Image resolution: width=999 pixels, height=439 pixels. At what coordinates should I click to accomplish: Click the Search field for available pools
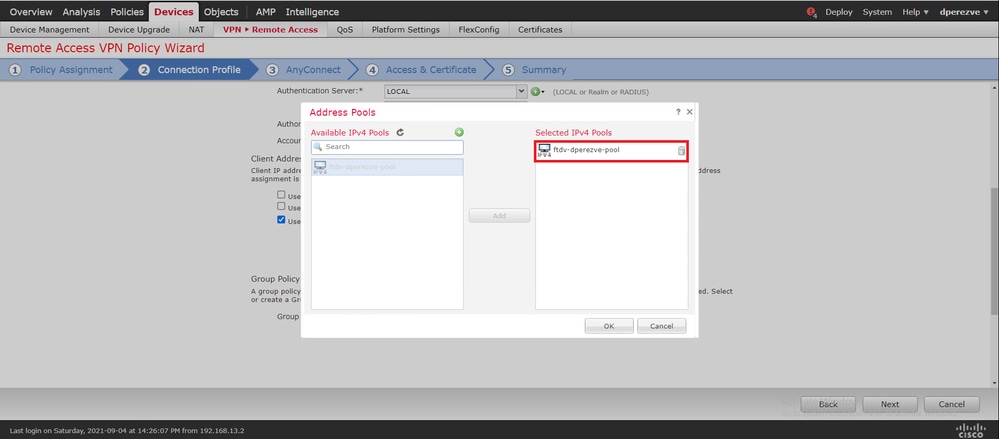click(x=387, y=147)
